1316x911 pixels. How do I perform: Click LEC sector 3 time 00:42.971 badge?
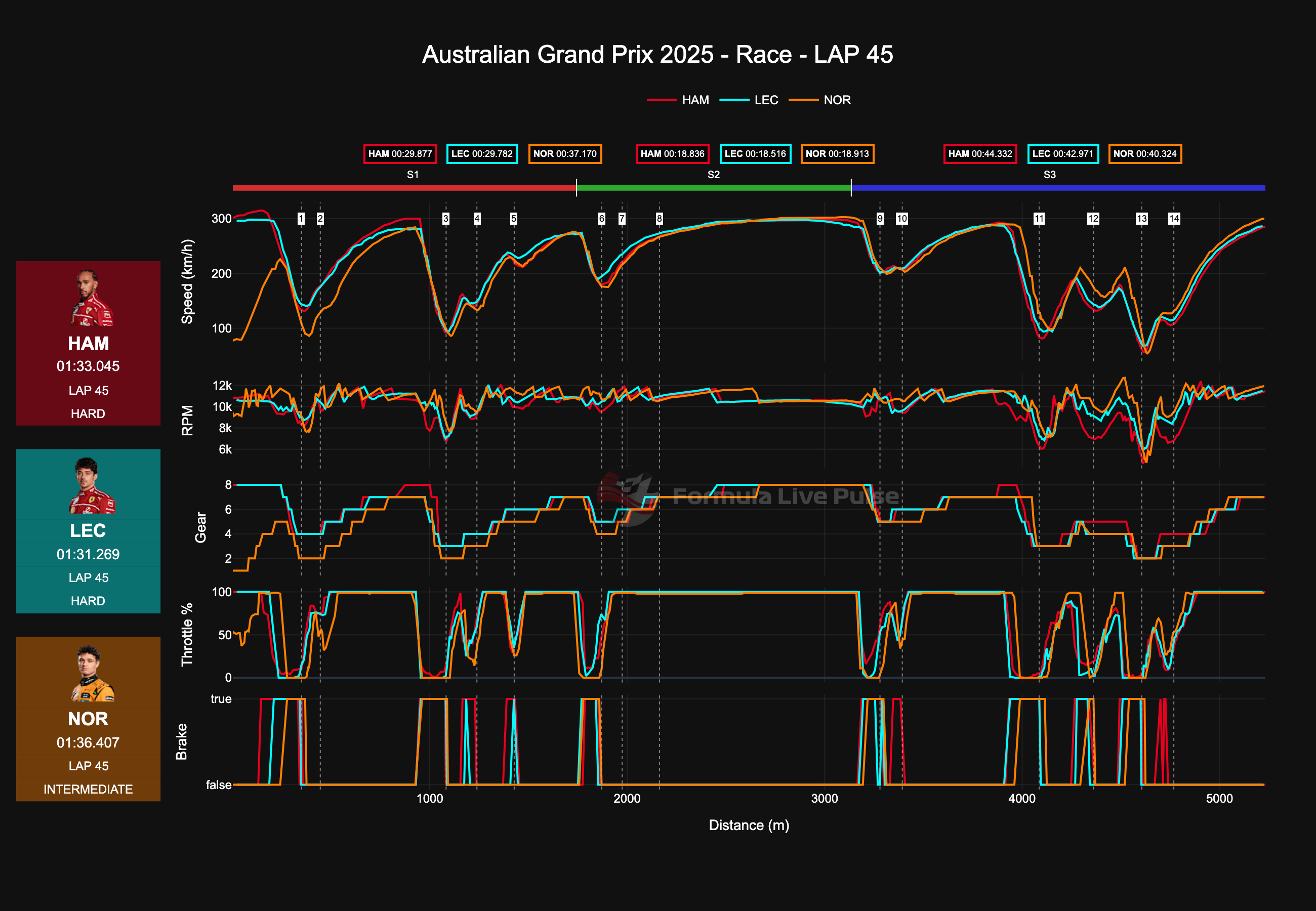click(x=1063, y=153)
